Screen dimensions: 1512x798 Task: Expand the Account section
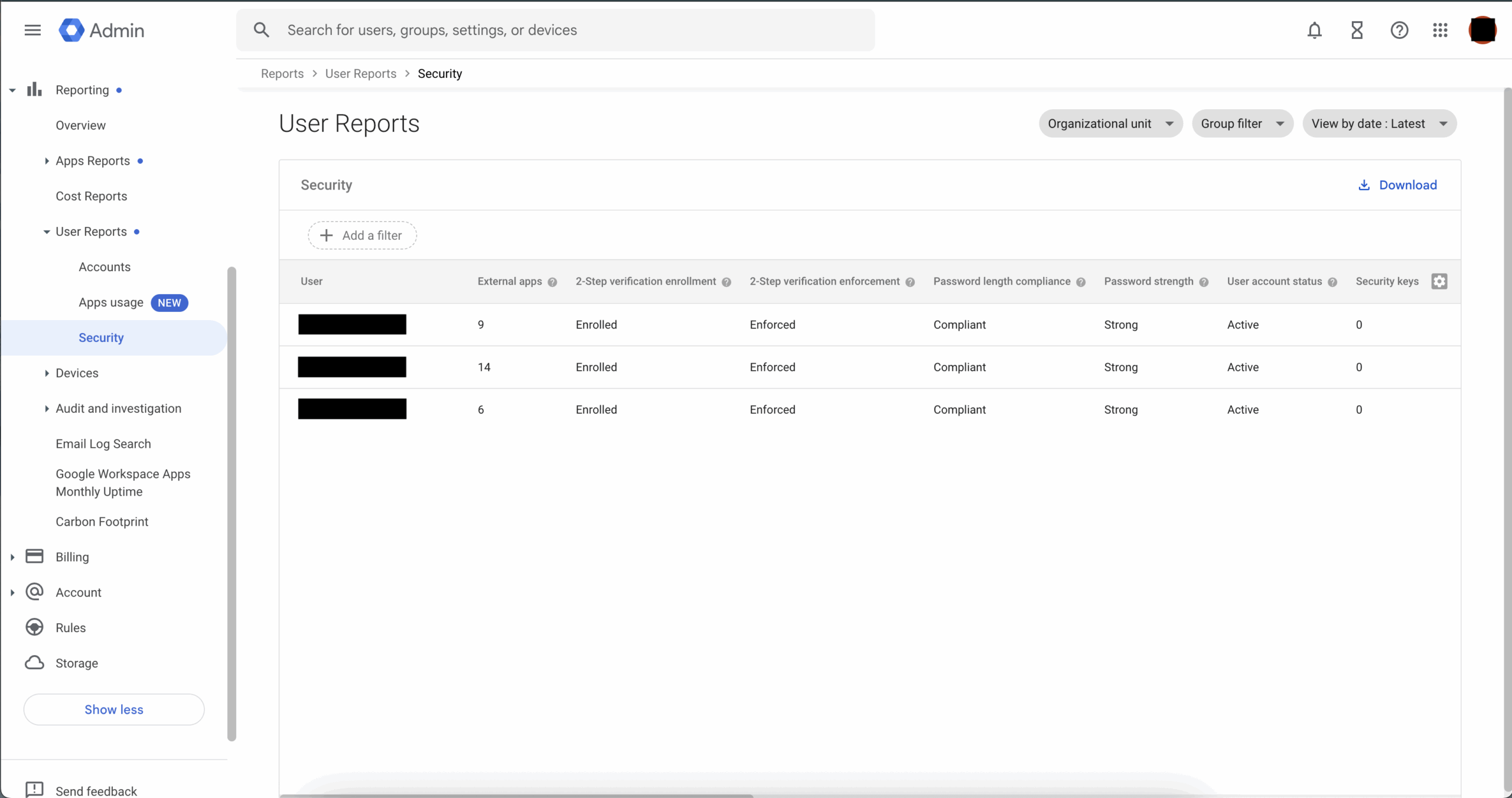point(12,592)
